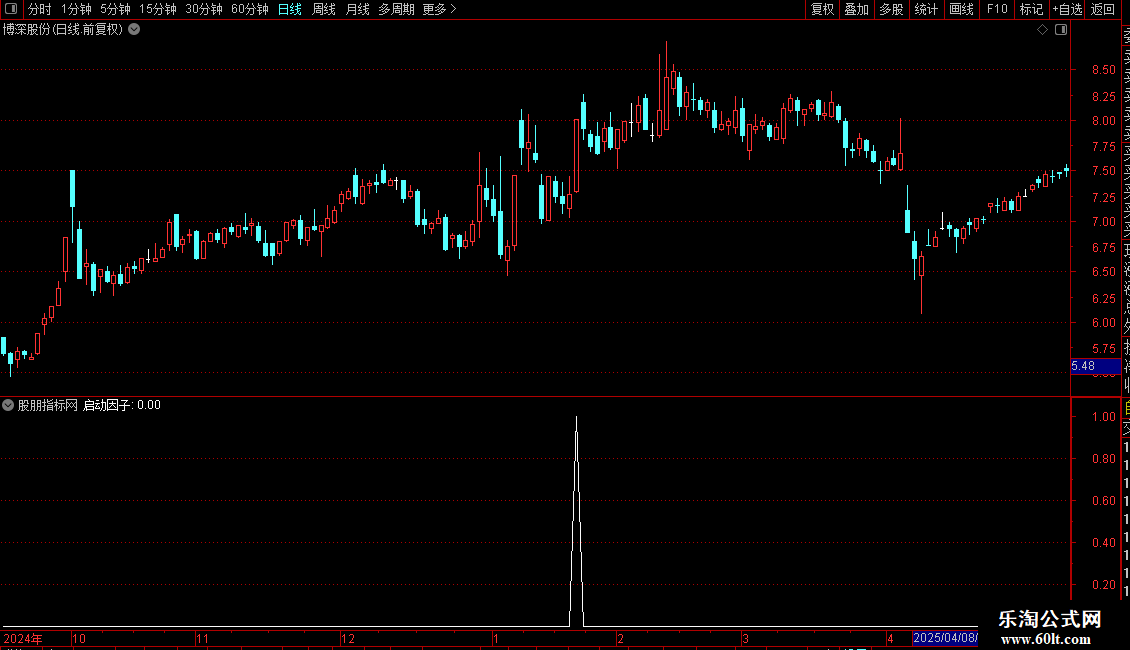Switch to 周线 weekly chart
The width and height of the screenshot is (1130, 650).
click(x=324, y=9)
